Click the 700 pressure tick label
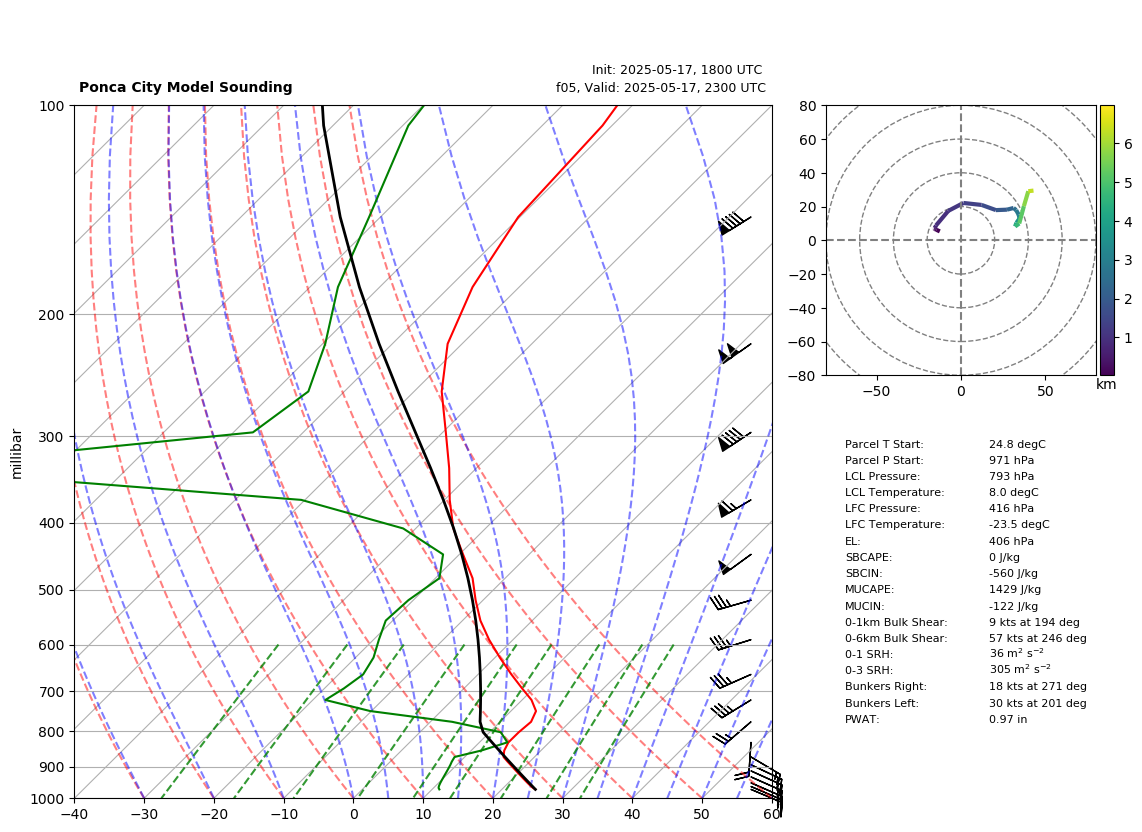Viewport: 1142px width, 832px height. [x=52, y=691]
